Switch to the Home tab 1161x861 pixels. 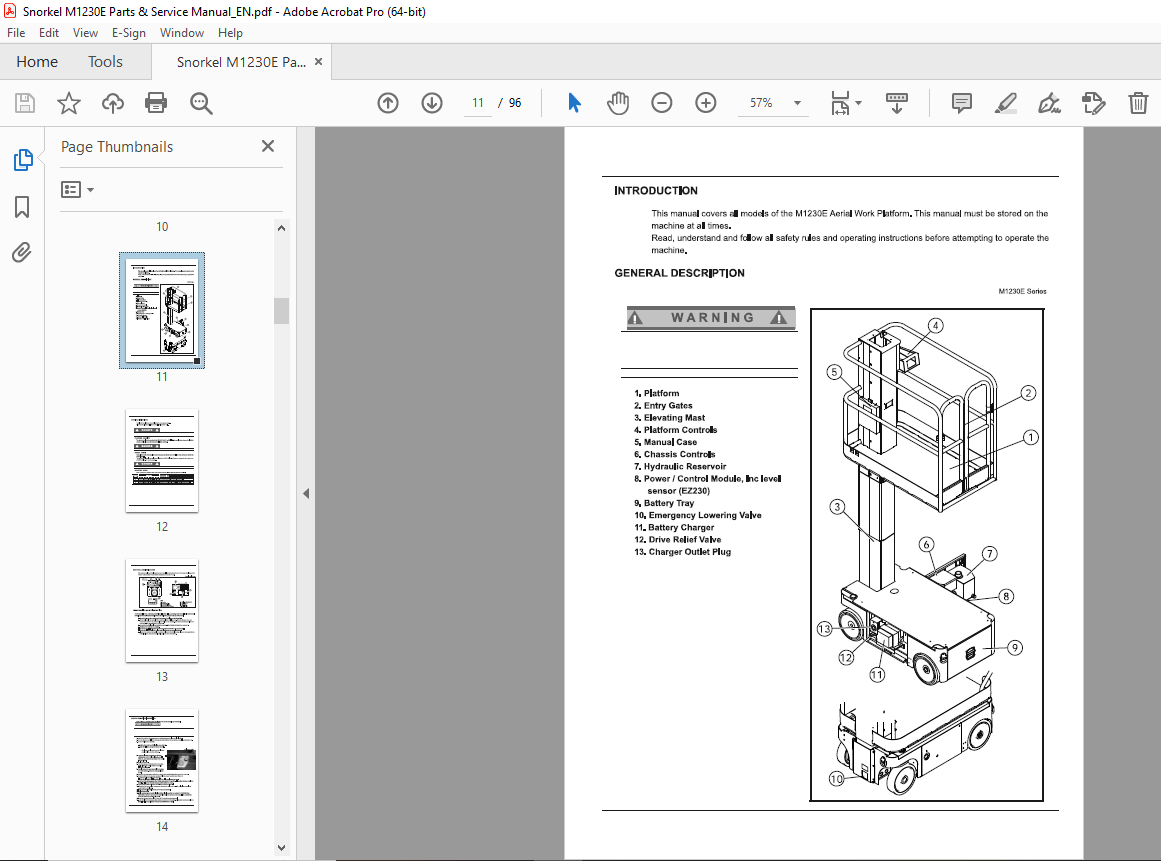click(x=37, y=62)
